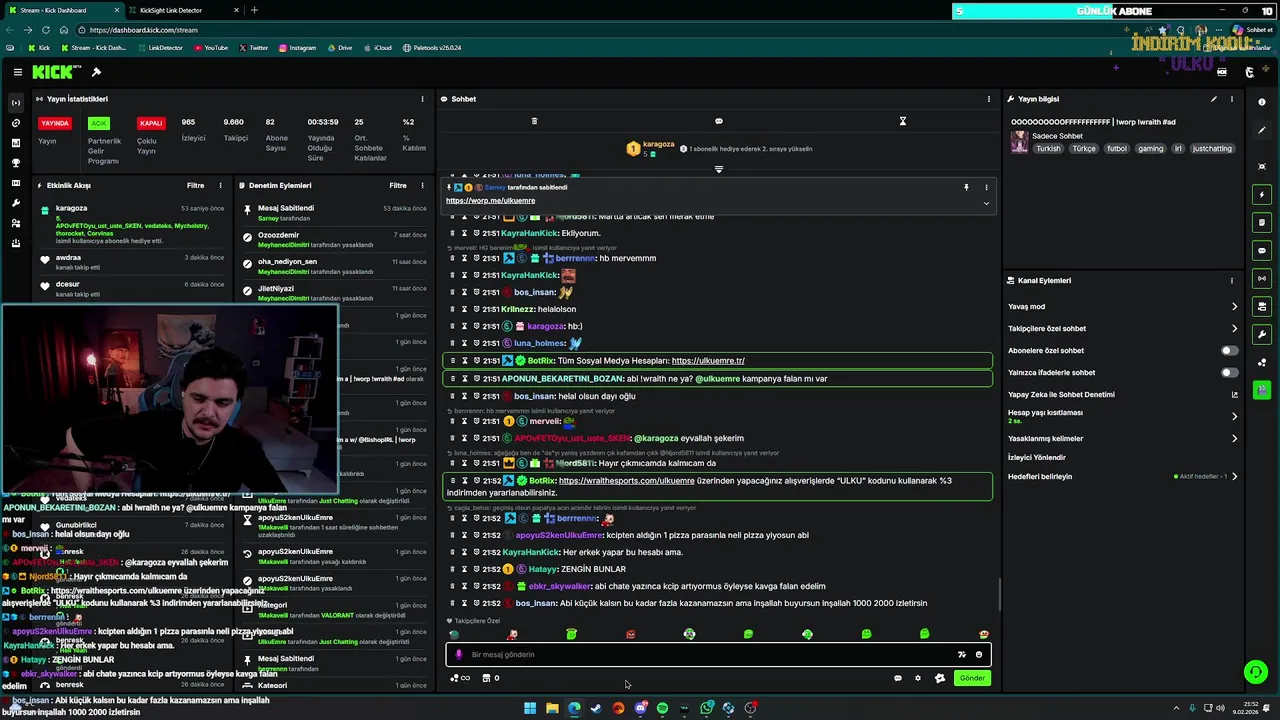Click the translate icon in message box
This screenshot has height=720, width=1280.
(x=961, y=655)
